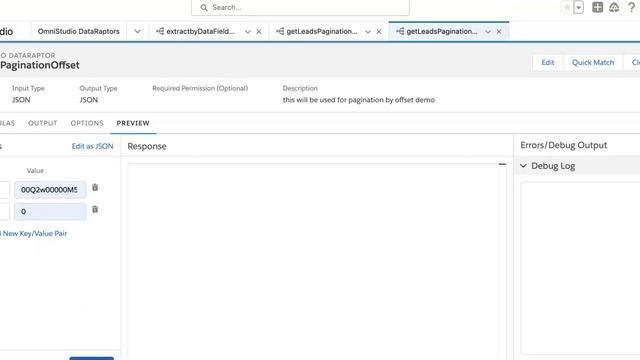
Task: Switch to the middle getLeadsPagination tab
Action: (x=322, y=31)
